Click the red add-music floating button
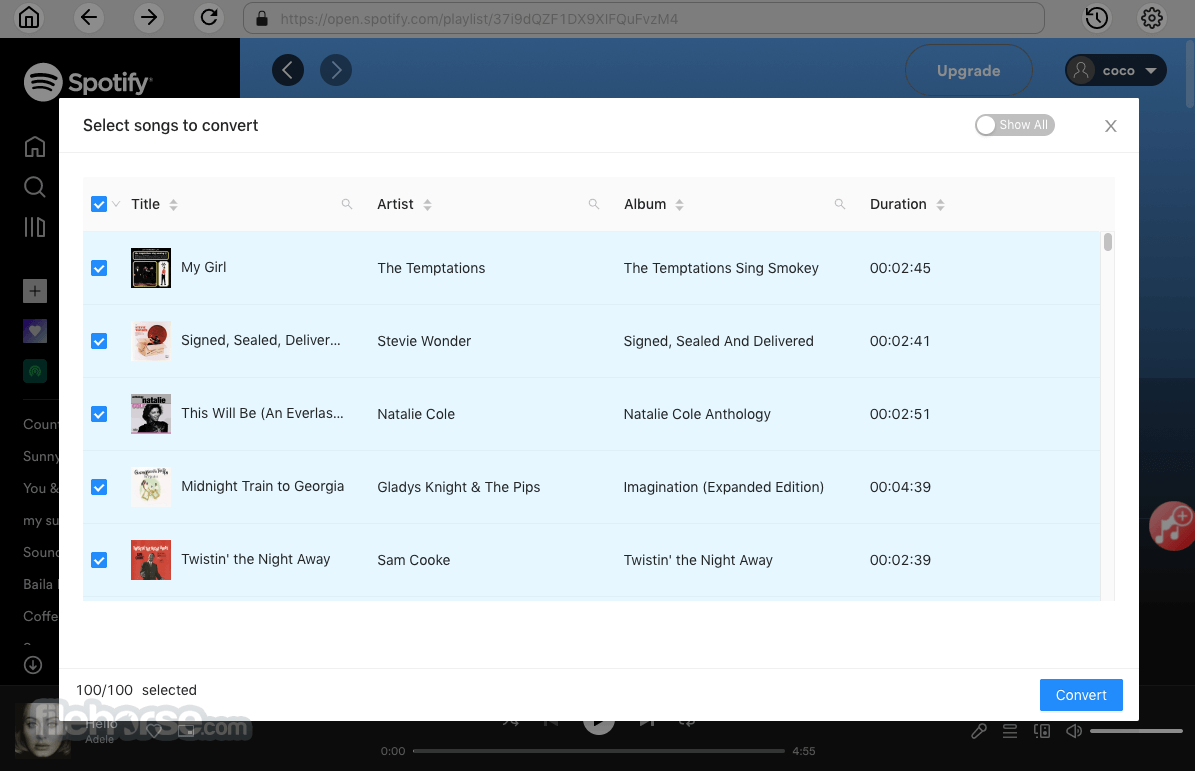This screenshot has height=771, width=1195. tap(1173, 526)
